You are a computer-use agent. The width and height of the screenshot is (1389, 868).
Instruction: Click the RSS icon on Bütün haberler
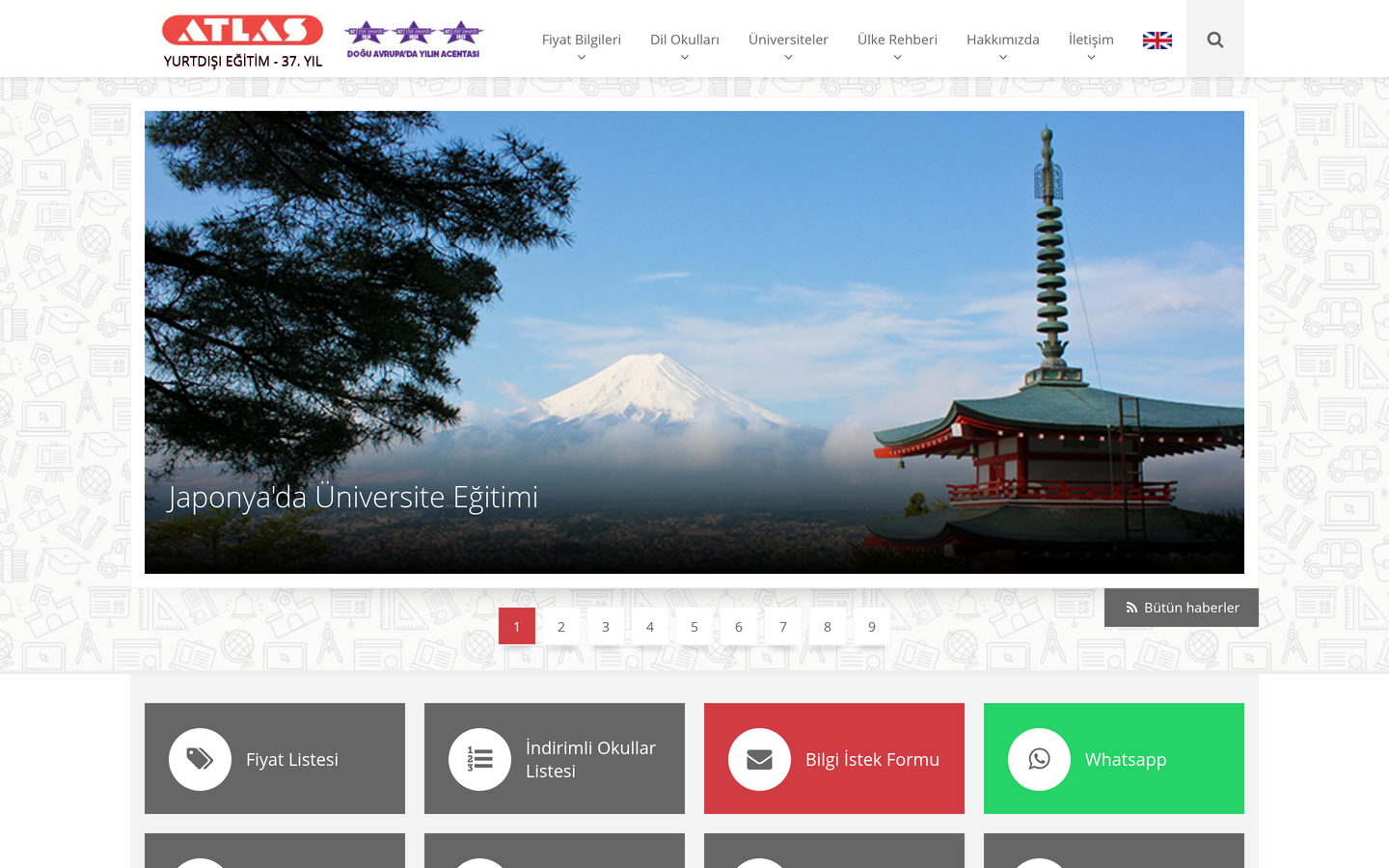(1131, 608)
